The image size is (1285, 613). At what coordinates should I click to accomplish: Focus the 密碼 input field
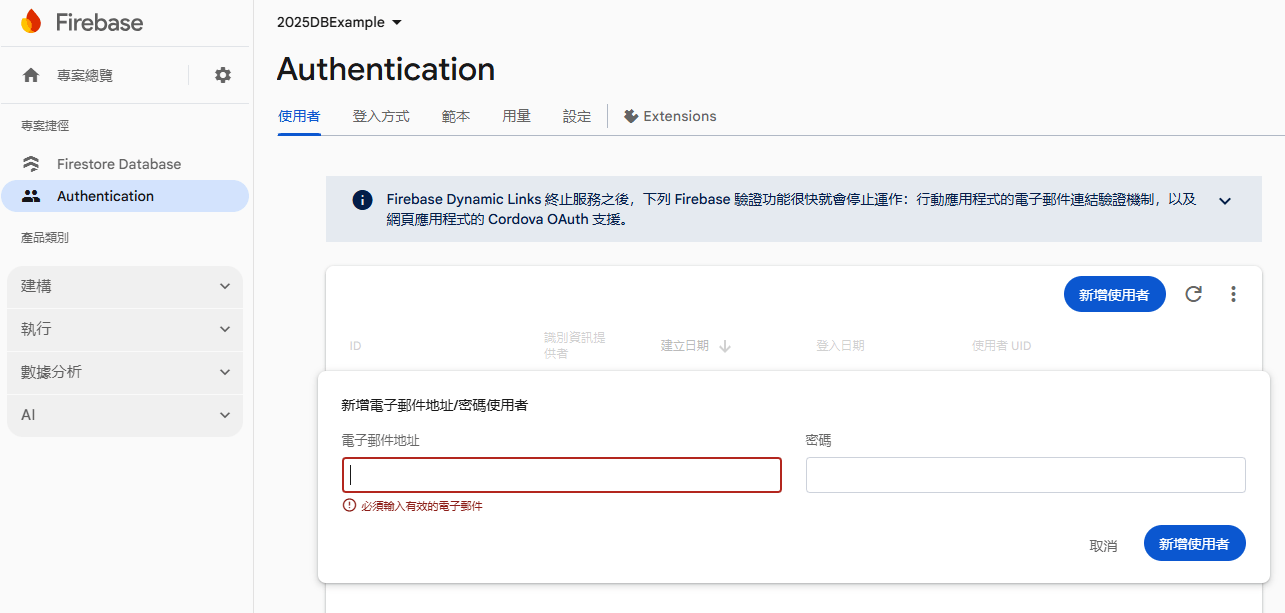click(1026, 475)
